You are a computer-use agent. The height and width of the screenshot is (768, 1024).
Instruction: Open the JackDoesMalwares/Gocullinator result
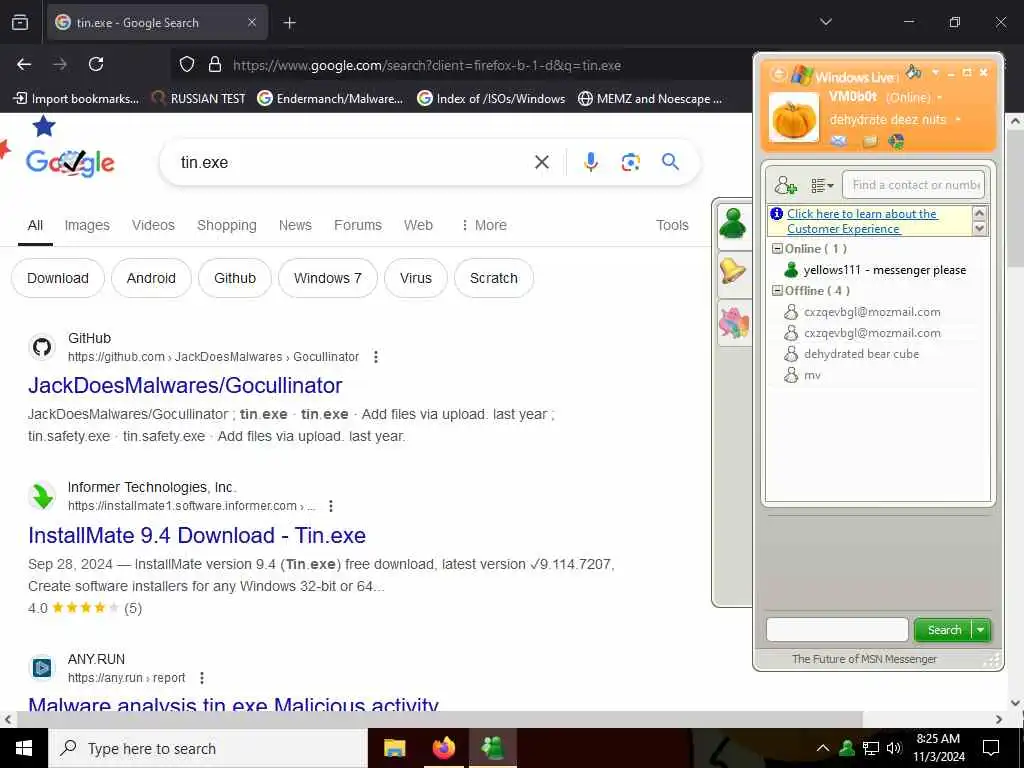point(185,385)
